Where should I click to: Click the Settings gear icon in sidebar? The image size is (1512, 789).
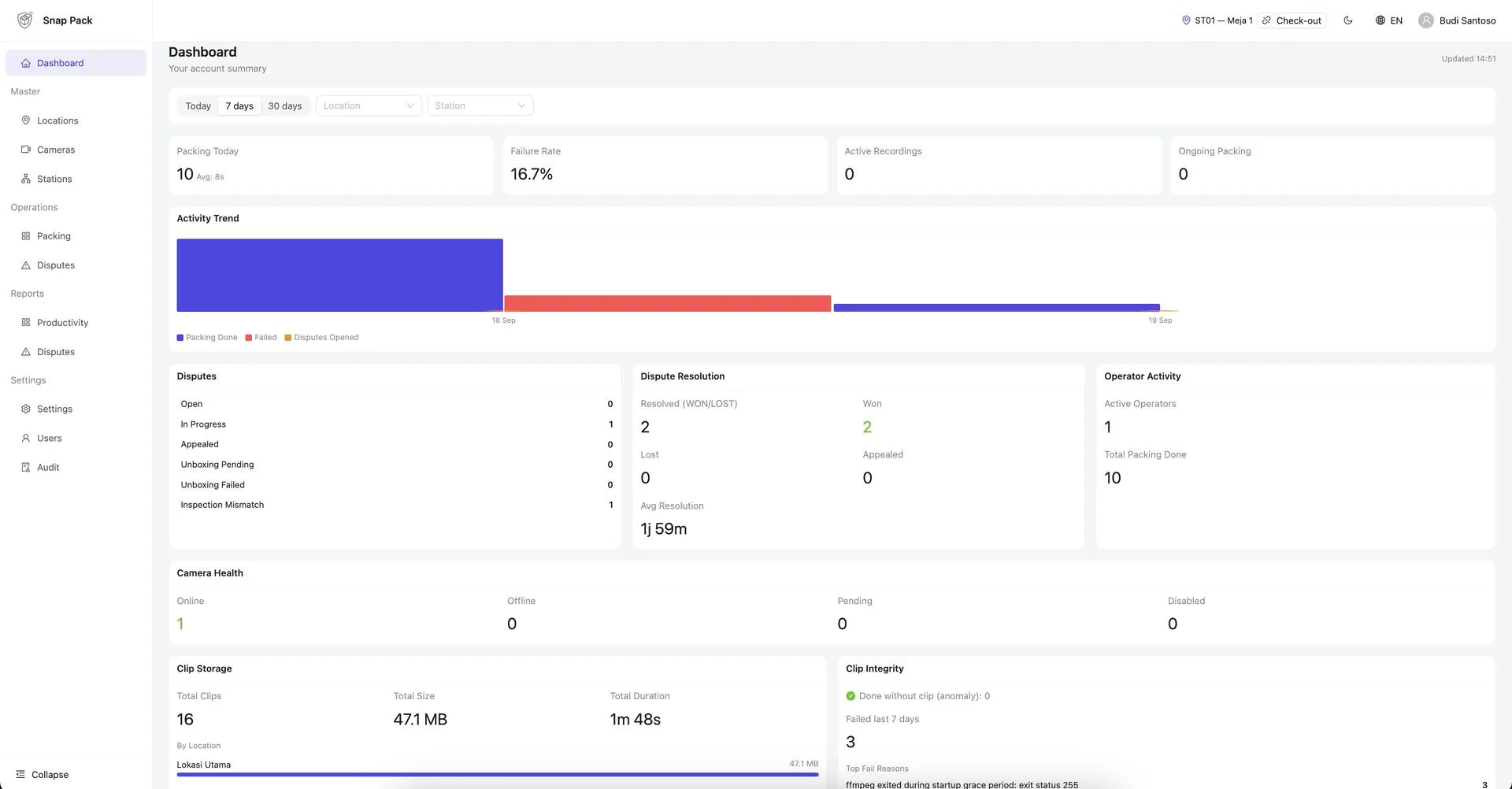(26, 409)
